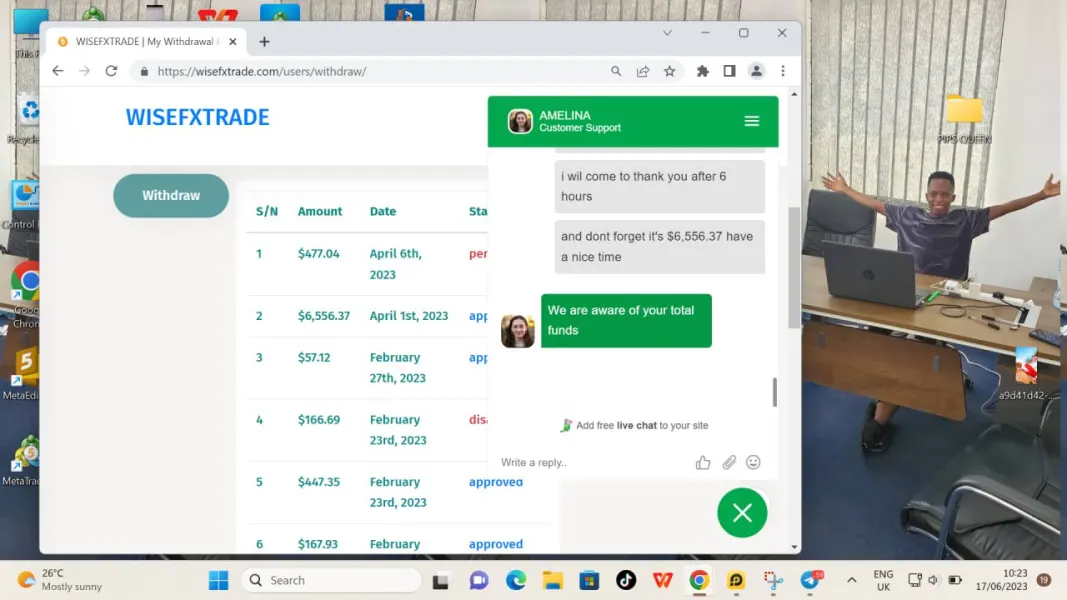Click the chat conversation scrollbar
This screenshot has height=600, width=1067.
(774, 393)
